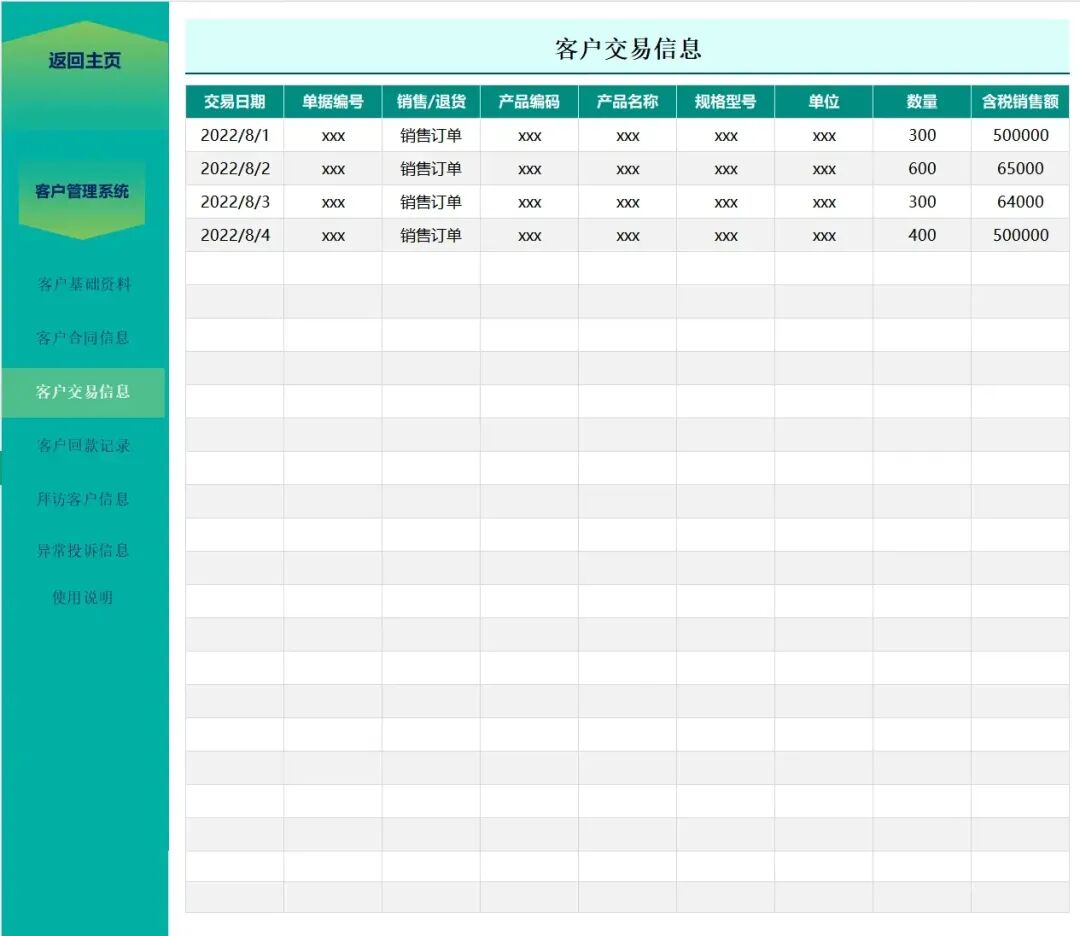
Task: Click the 单据编号 column header
Action: pyautogui.click(x=333, y=102)
